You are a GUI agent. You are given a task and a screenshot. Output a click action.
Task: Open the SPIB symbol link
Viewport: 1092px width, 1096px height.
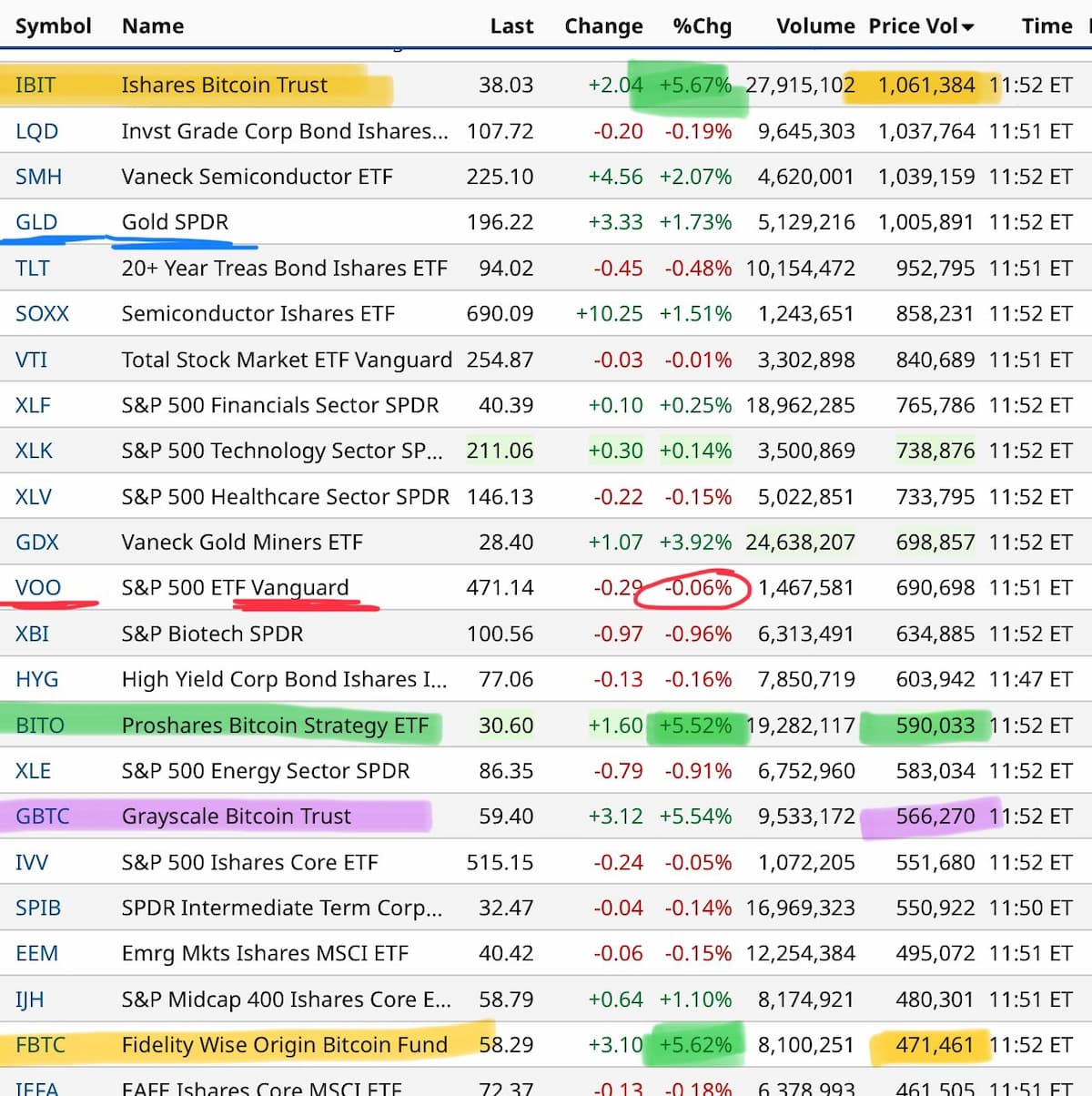point(38,908)
